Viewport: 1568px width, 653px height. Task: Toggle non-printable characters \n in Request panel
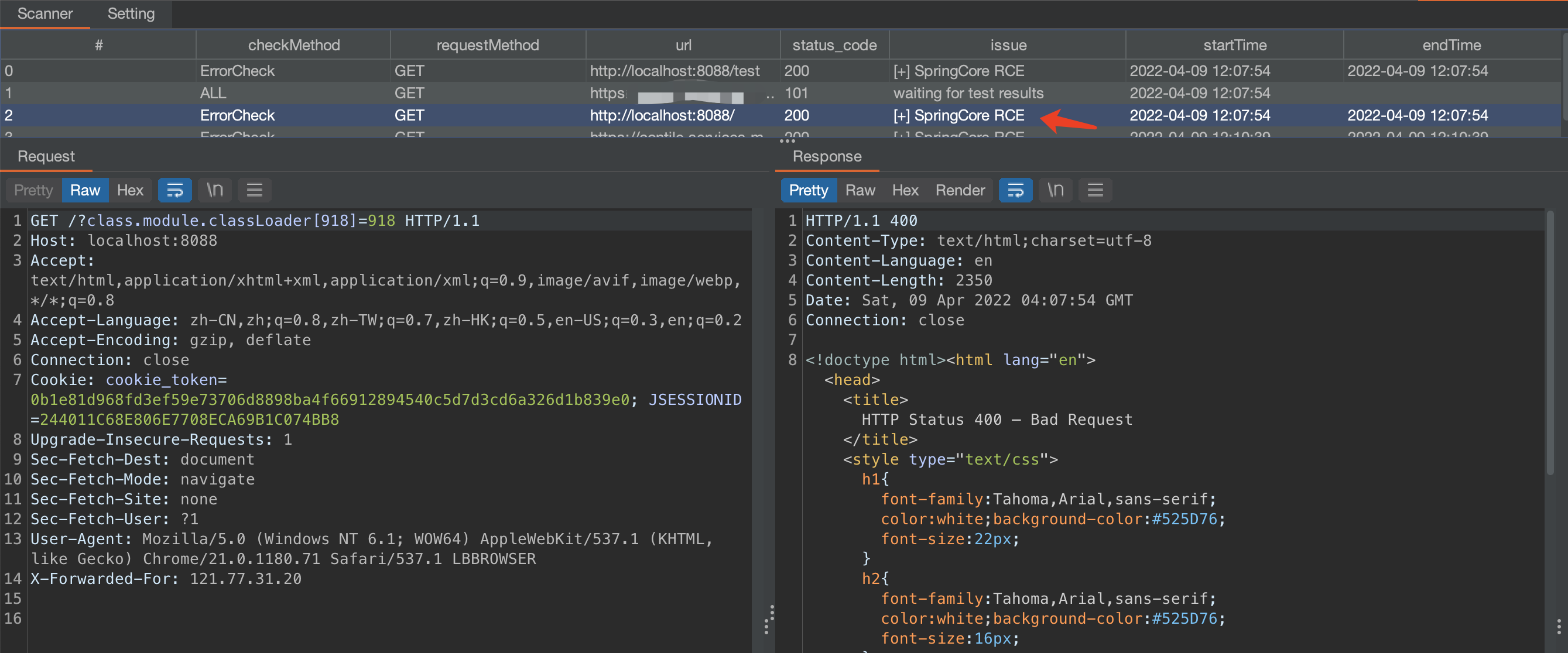tap(214, 191)
